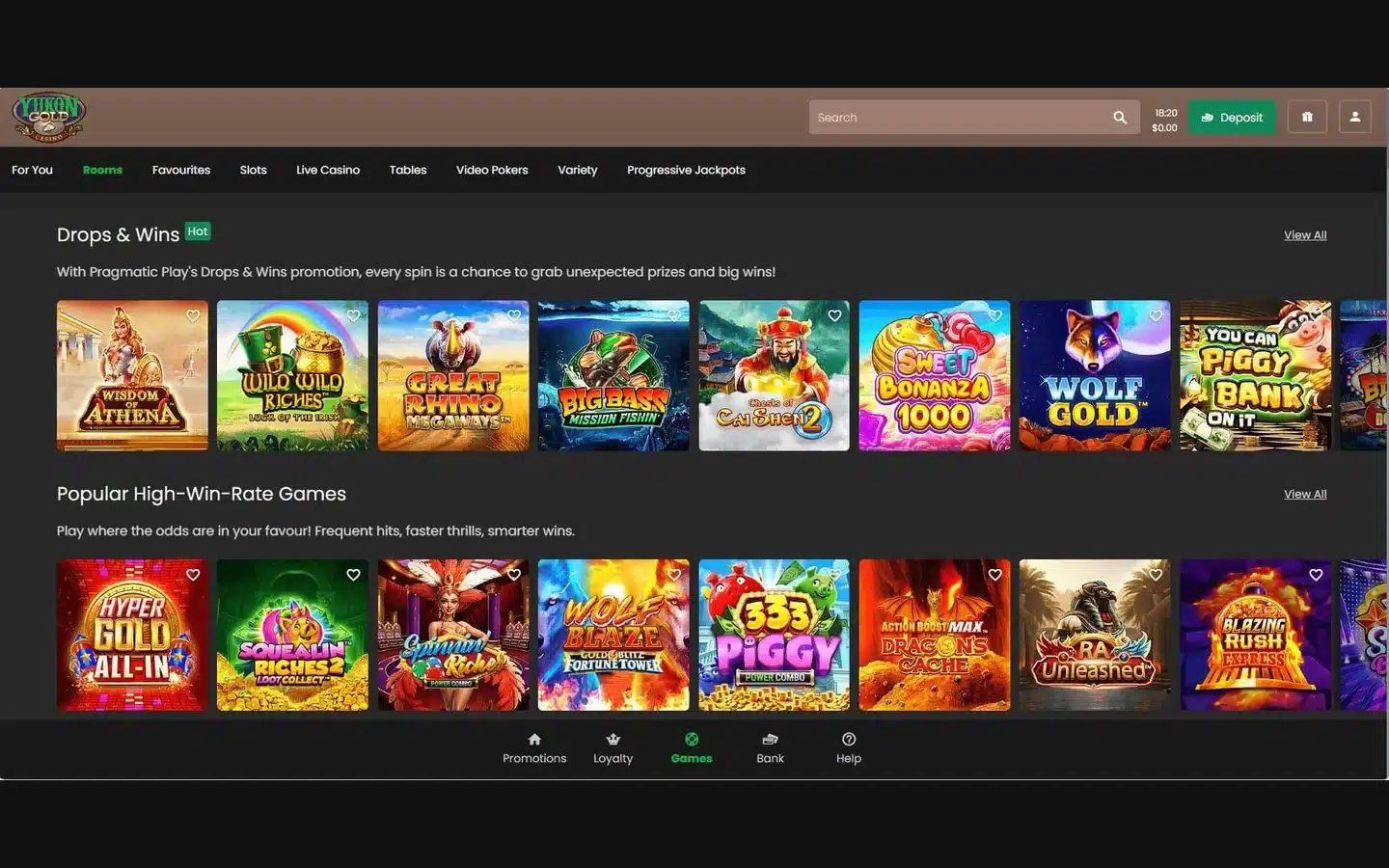This screenshot has width=1389, height=868.
Task: Launch Big Bass Mission Fishin' game
Action: click(613, 375)
